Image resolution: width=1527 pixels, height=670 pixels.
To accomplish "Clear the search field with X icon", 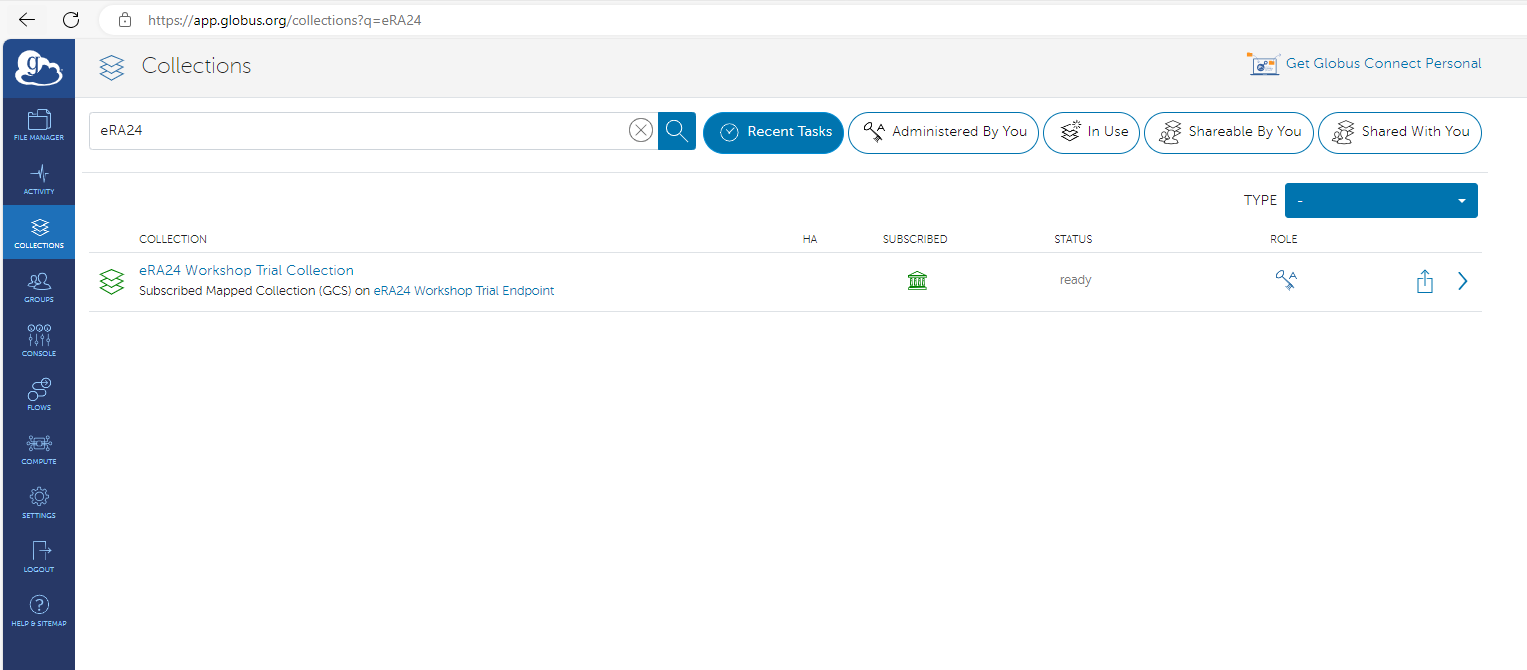I will pyautogui.click(x=641, y=131).
